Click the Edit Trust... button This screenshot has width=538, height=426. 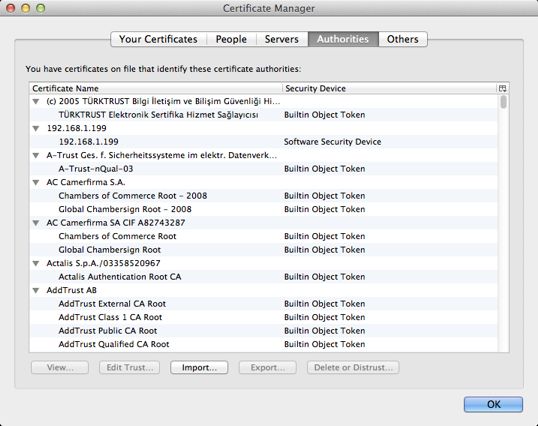[130, 368]
